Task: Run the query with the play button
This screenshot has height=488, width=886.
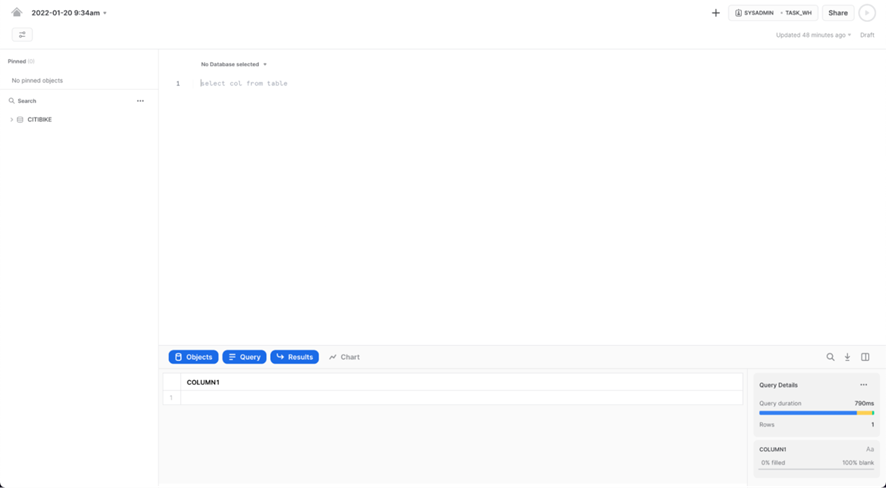Action: [x=867, y=13]
